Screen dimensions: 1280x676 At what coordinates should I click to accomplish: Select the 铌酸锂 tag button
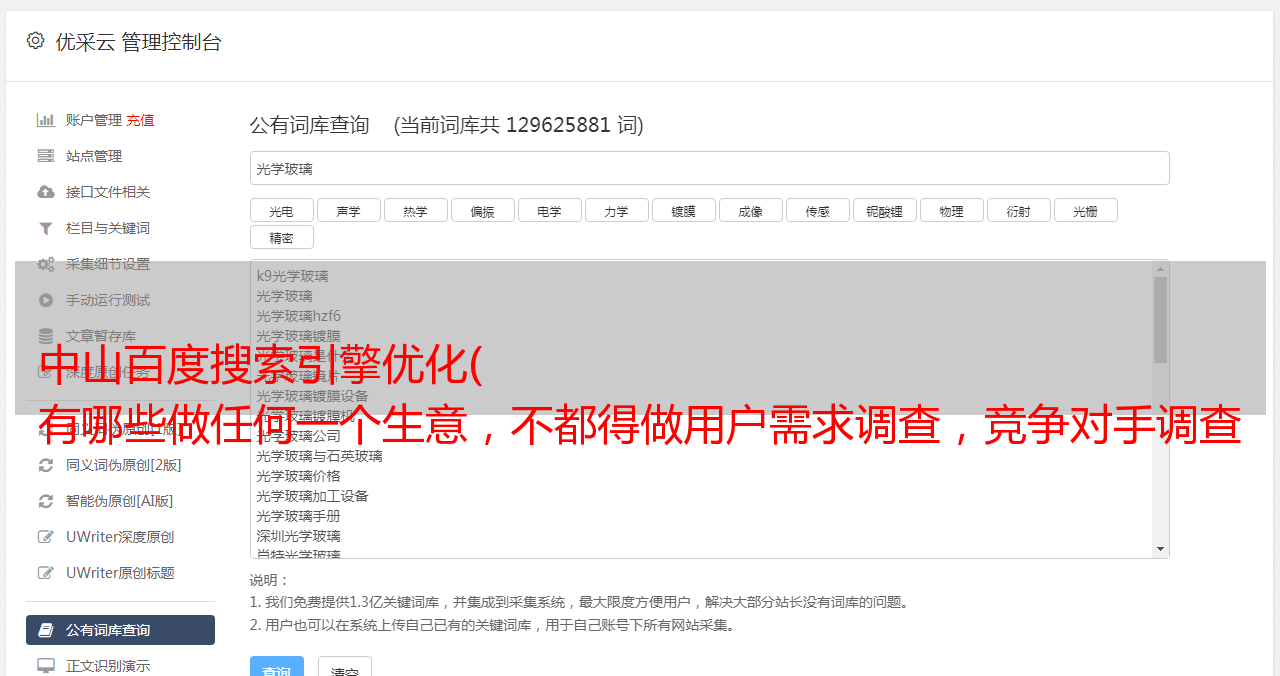pyautogui.click(x=885, y=210)
